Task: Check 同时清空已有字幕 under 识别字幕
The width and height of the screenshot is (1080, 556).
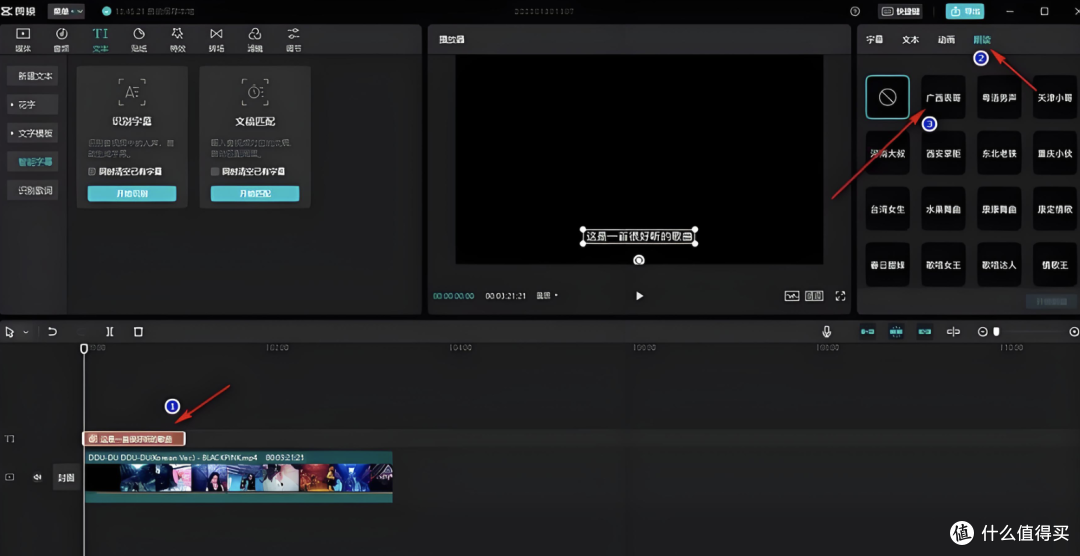Action: [x=92, y=171]
